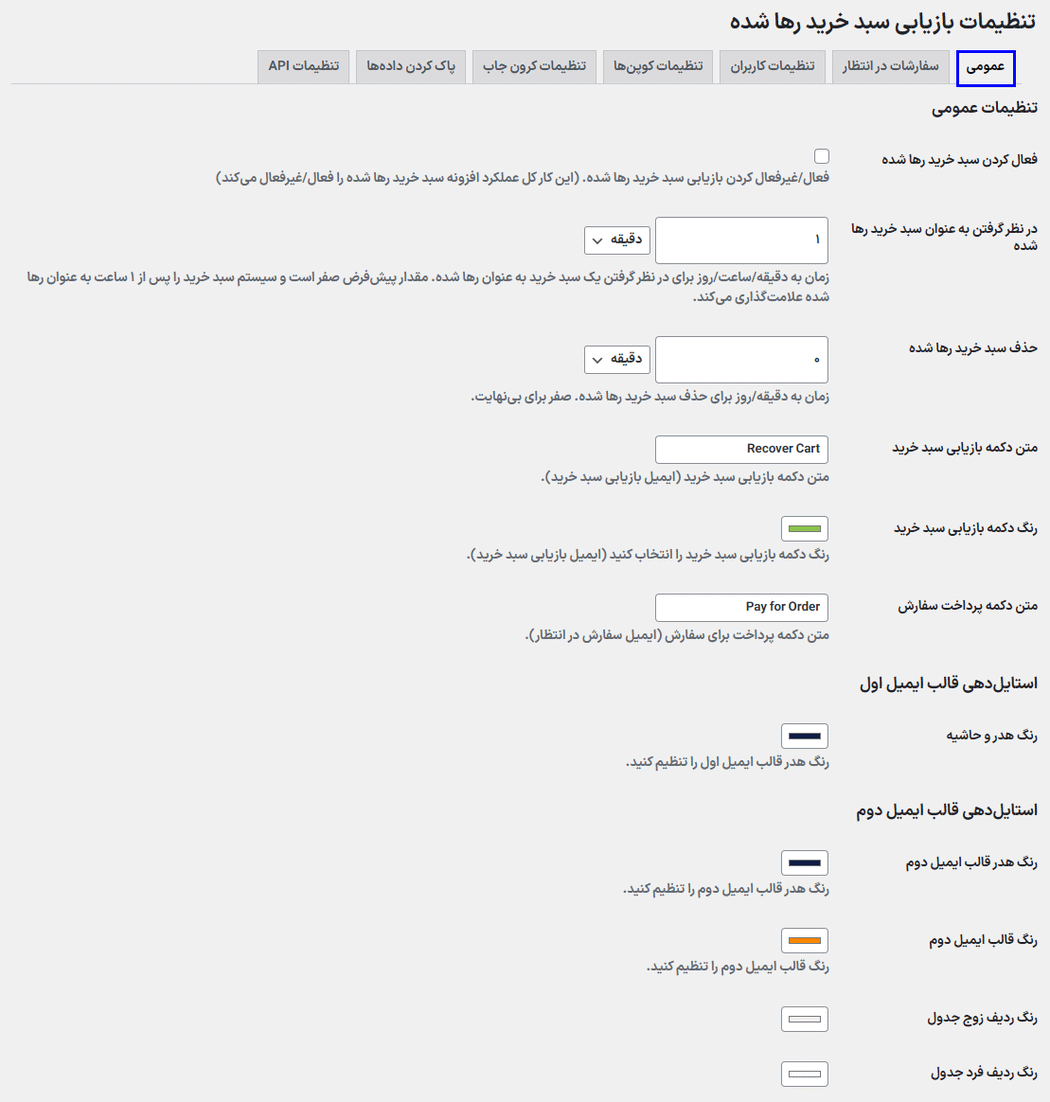Open the تنظیمات API tab
1050x1102 pixels.
click(x=303, y=67)
